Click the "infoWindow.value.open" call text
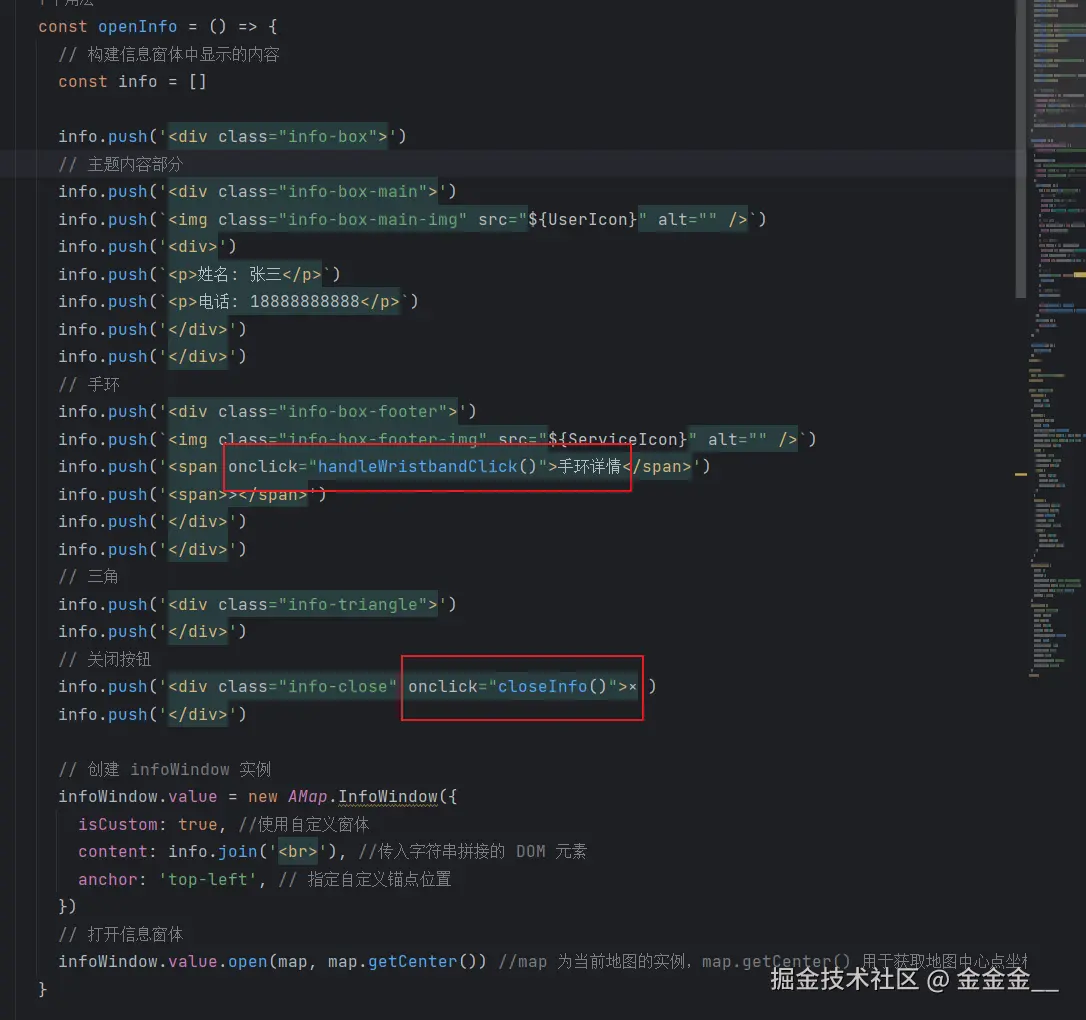 163,961
